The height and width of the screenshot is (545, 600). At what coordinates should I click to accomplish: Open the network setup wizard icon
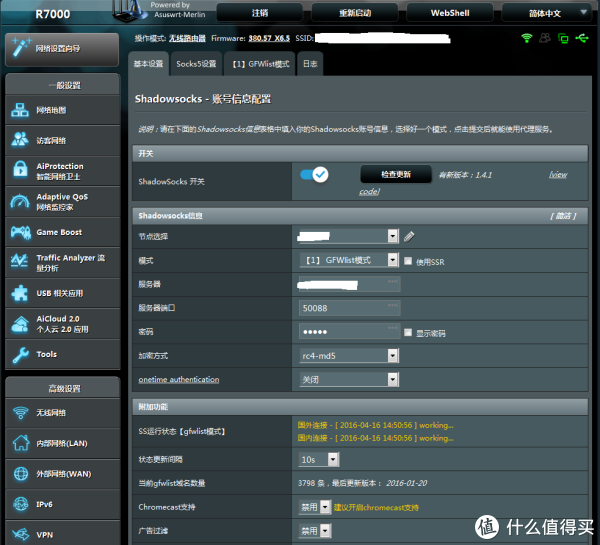21,48
